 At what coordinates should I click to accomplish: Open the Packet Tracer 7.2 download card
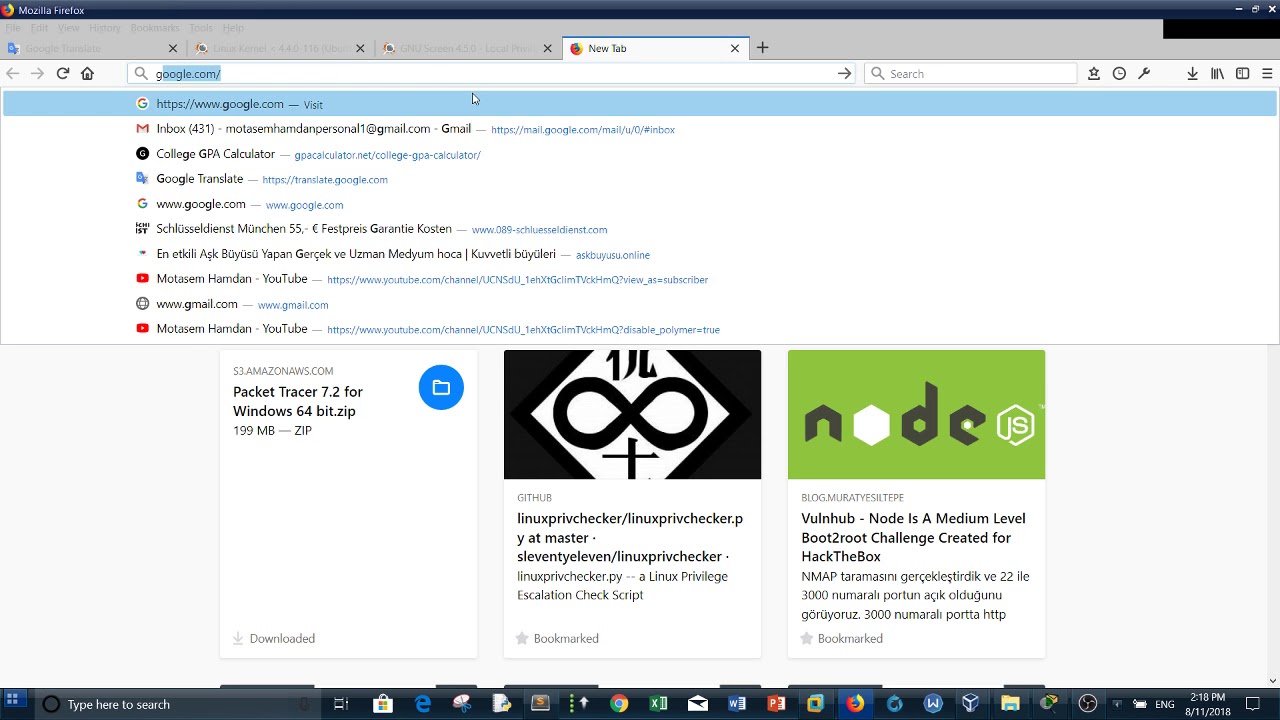348,503
